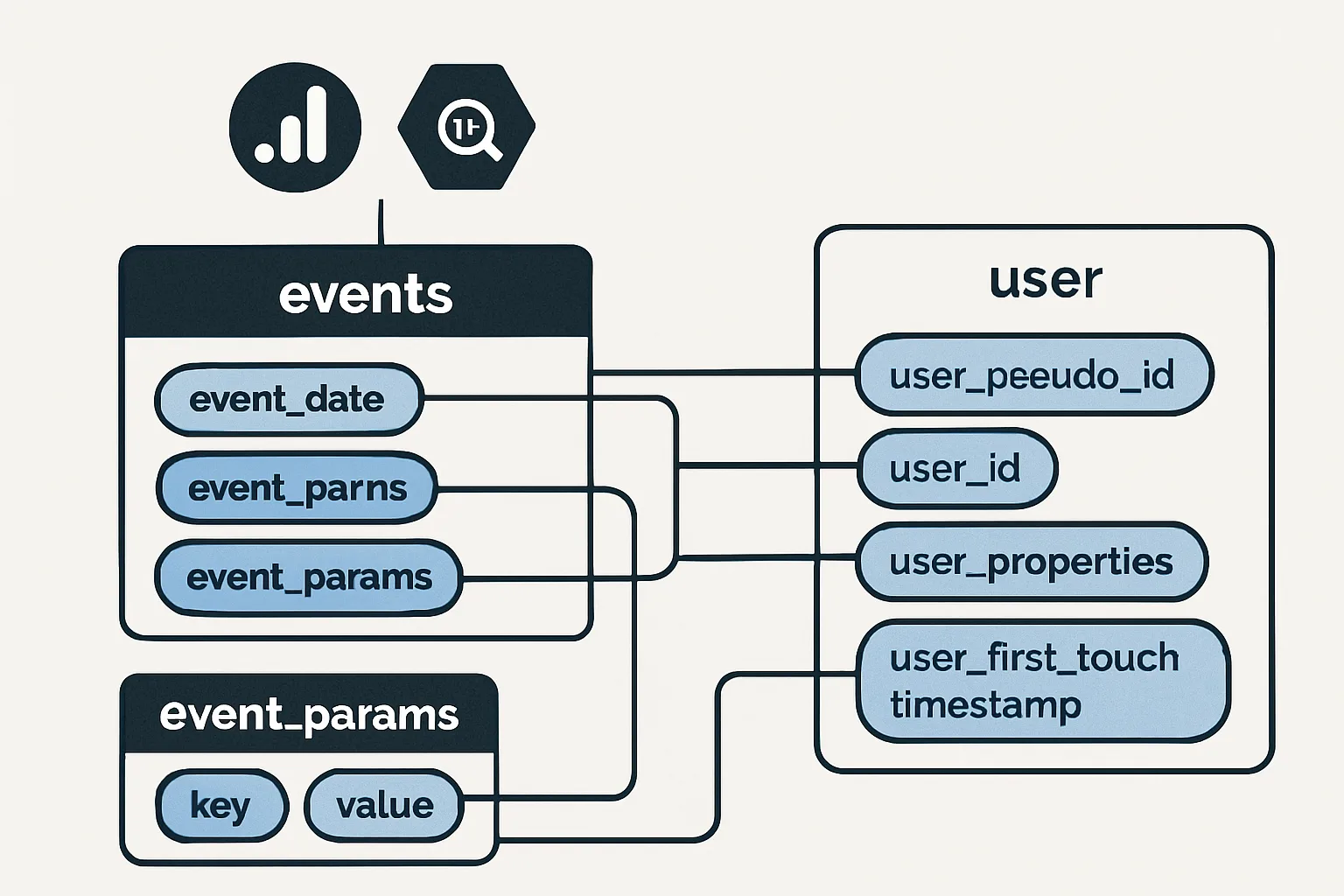This screenshot has width=1344, height=896.
Task: Click the user table title
Action: (x=1046, y=280)
